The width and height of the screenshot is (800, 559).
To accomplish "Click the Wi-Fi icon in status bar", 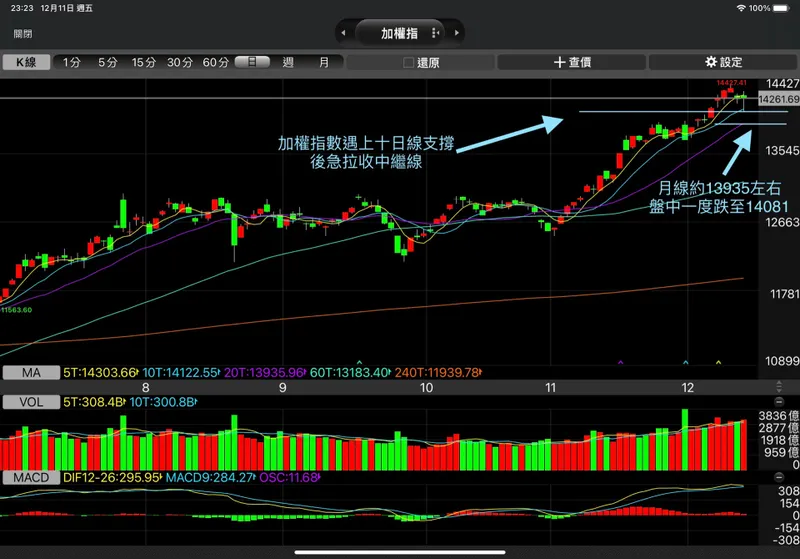I will (x=741, y=8).
